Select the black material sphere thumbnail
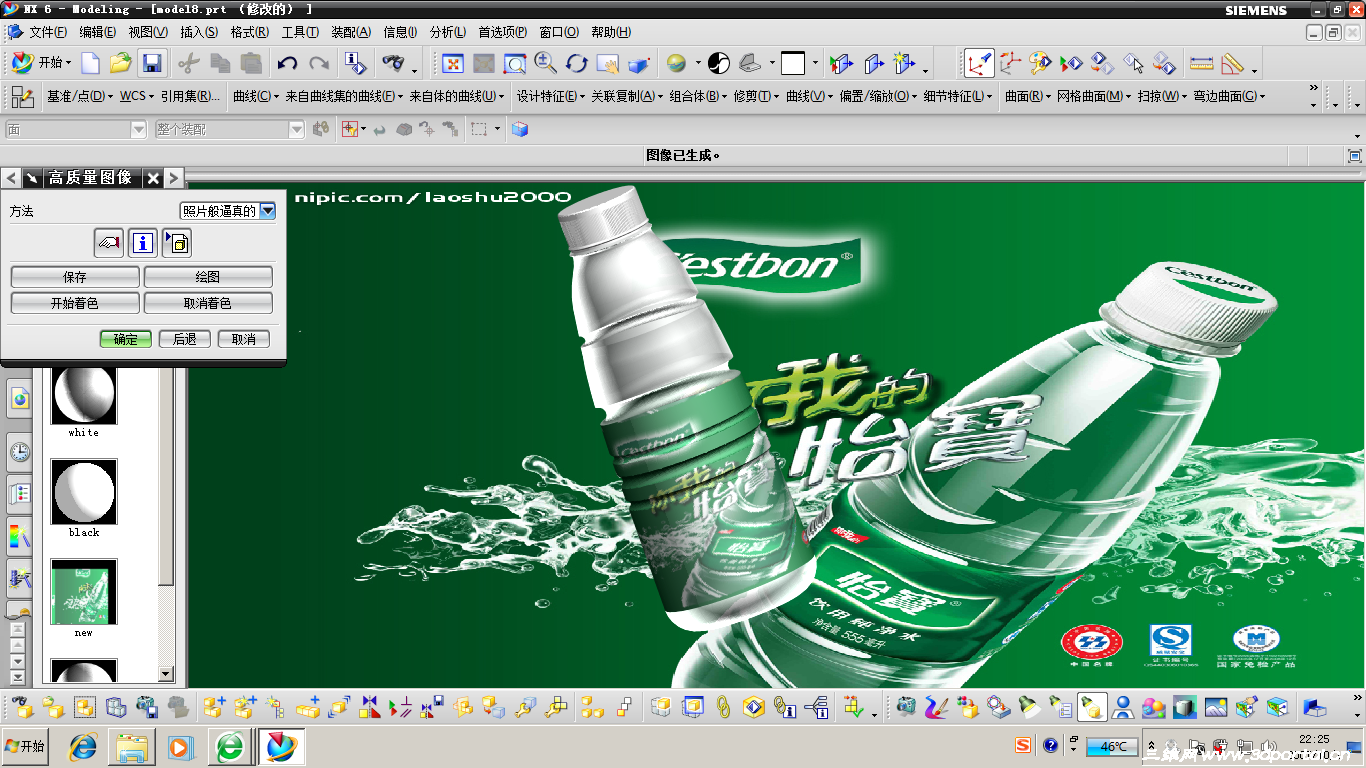The width and height of the screenshot is (1366, 768). 84,492
